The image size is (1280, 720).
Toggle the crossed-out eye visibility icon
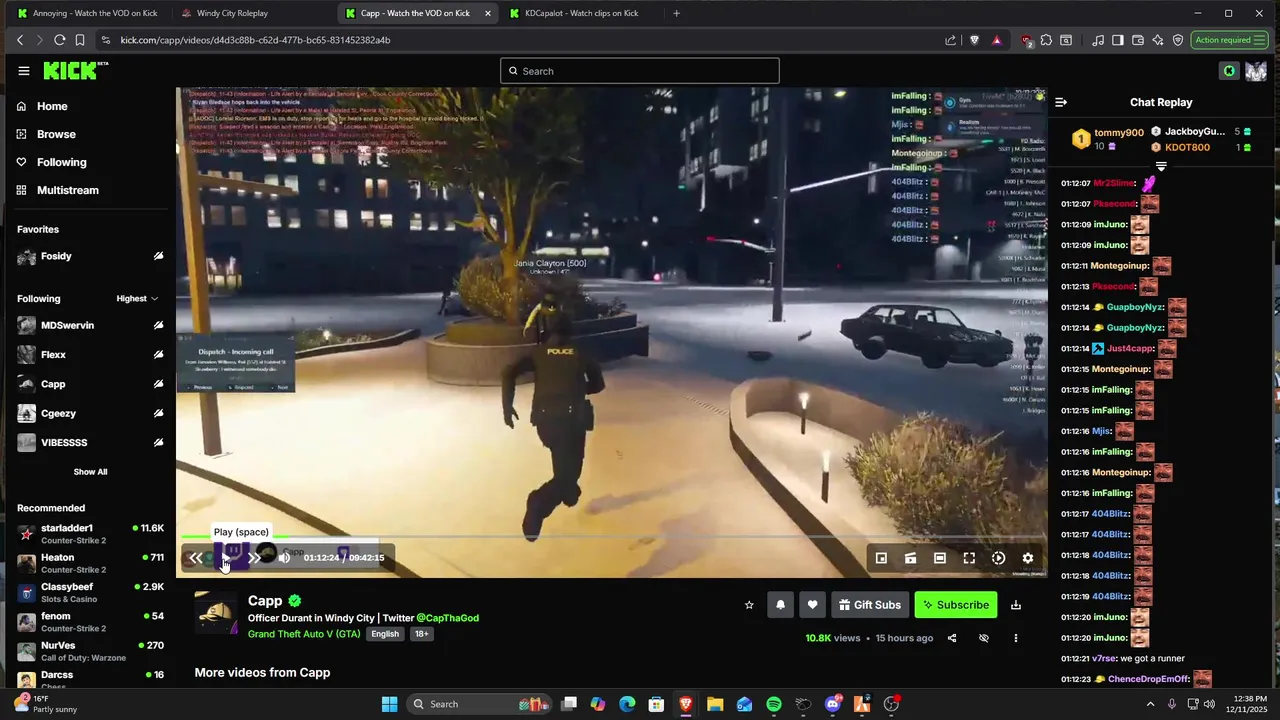click(984, 638)
